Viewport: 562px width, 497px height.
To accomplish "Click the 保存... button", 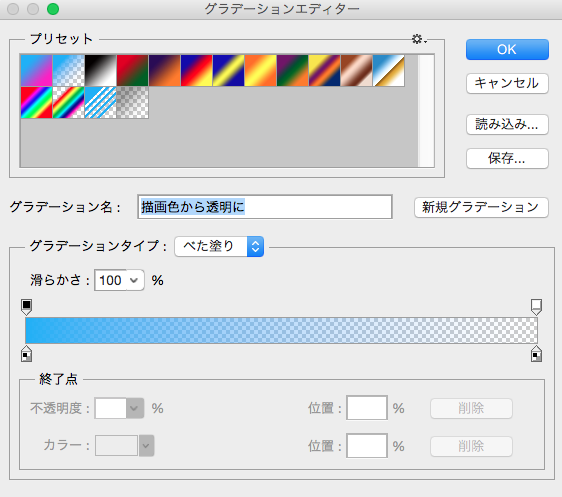I will pos(507,158).
